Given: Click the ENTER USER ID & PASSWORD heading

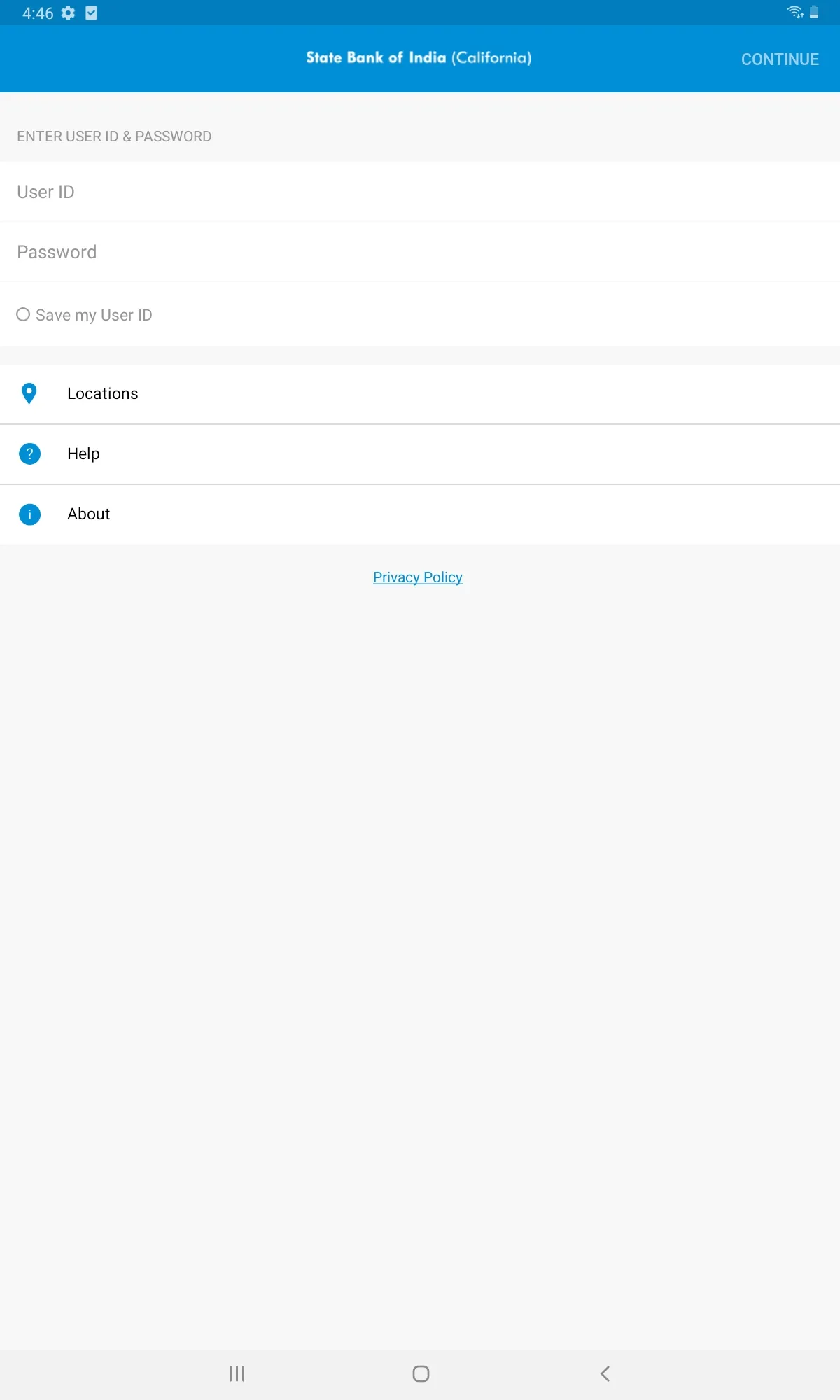Looking at the screenshot, I should pos(114,136).
